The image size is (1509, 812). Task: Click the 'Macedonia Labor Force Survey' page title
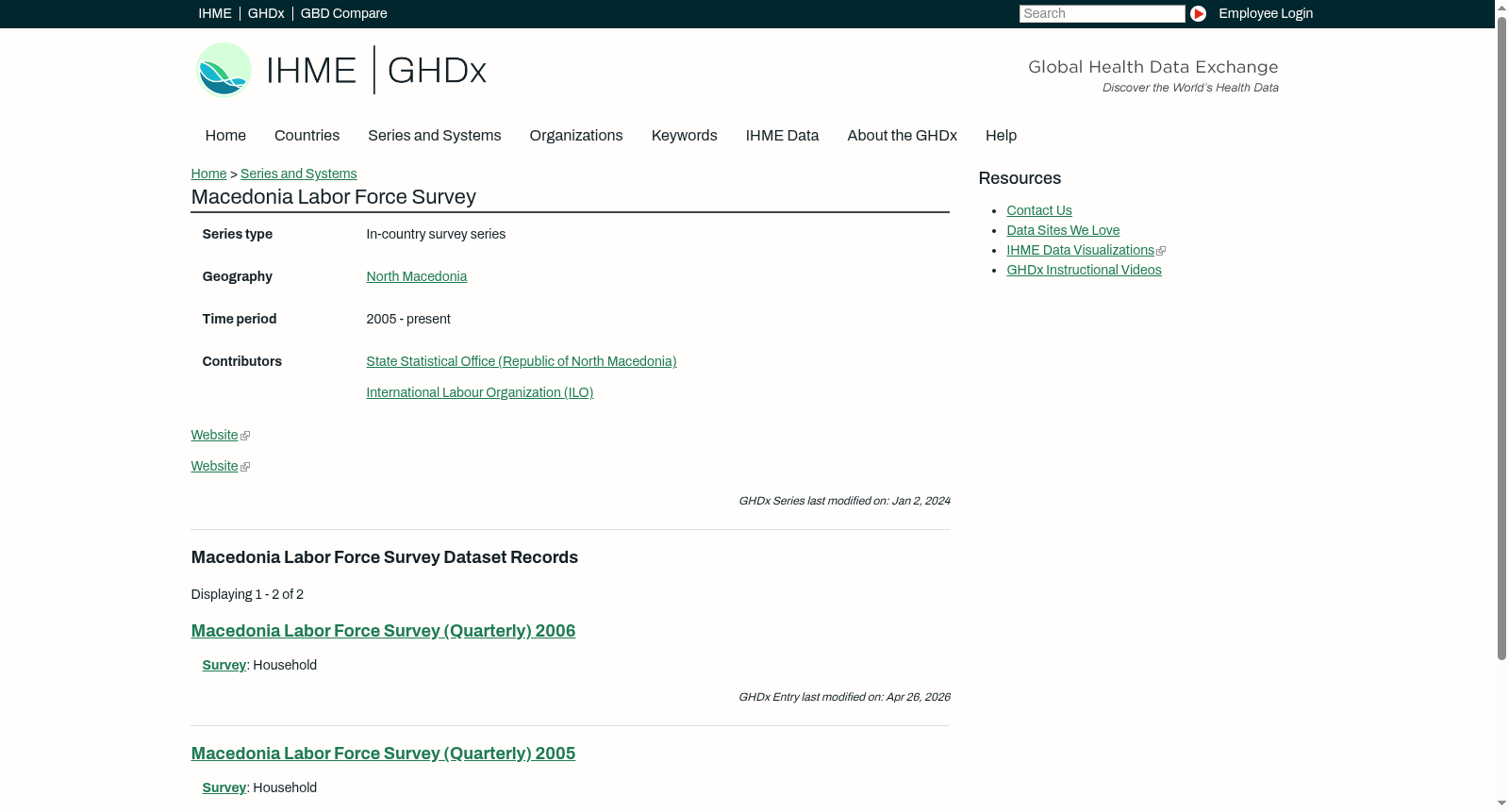(x=333, y=197)
